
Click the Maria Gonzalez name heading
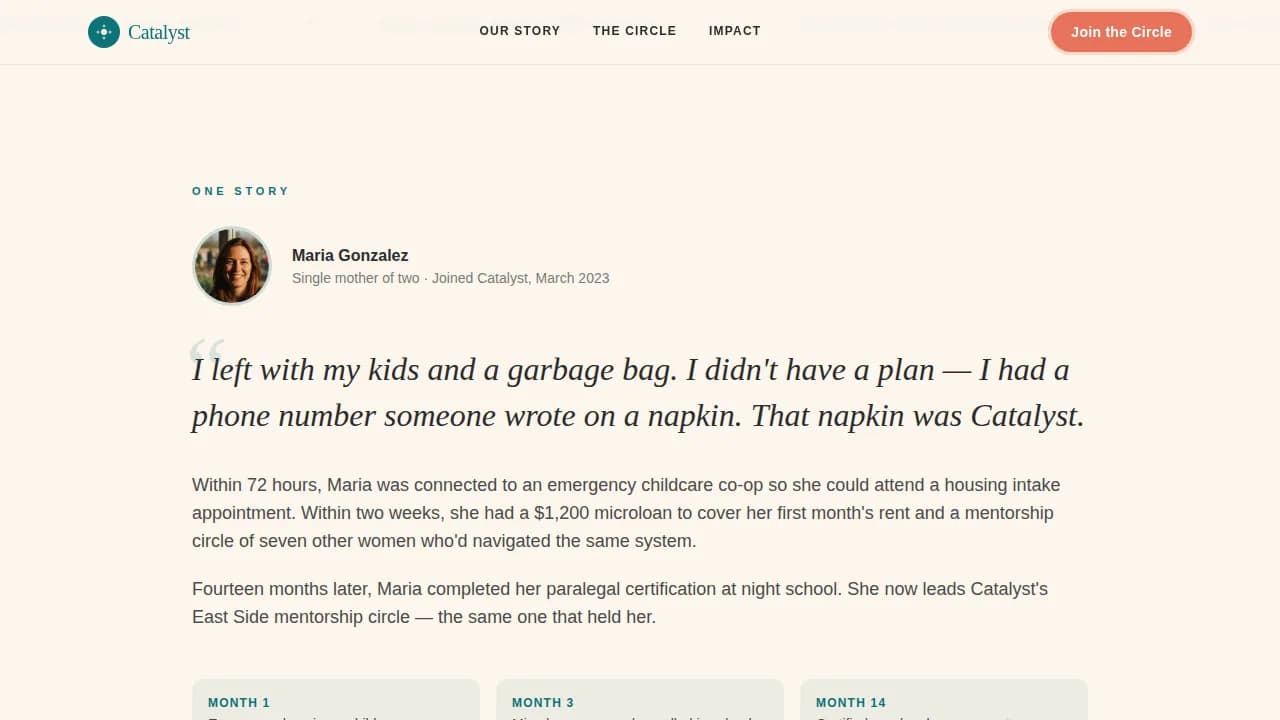(x=350, y=255)
